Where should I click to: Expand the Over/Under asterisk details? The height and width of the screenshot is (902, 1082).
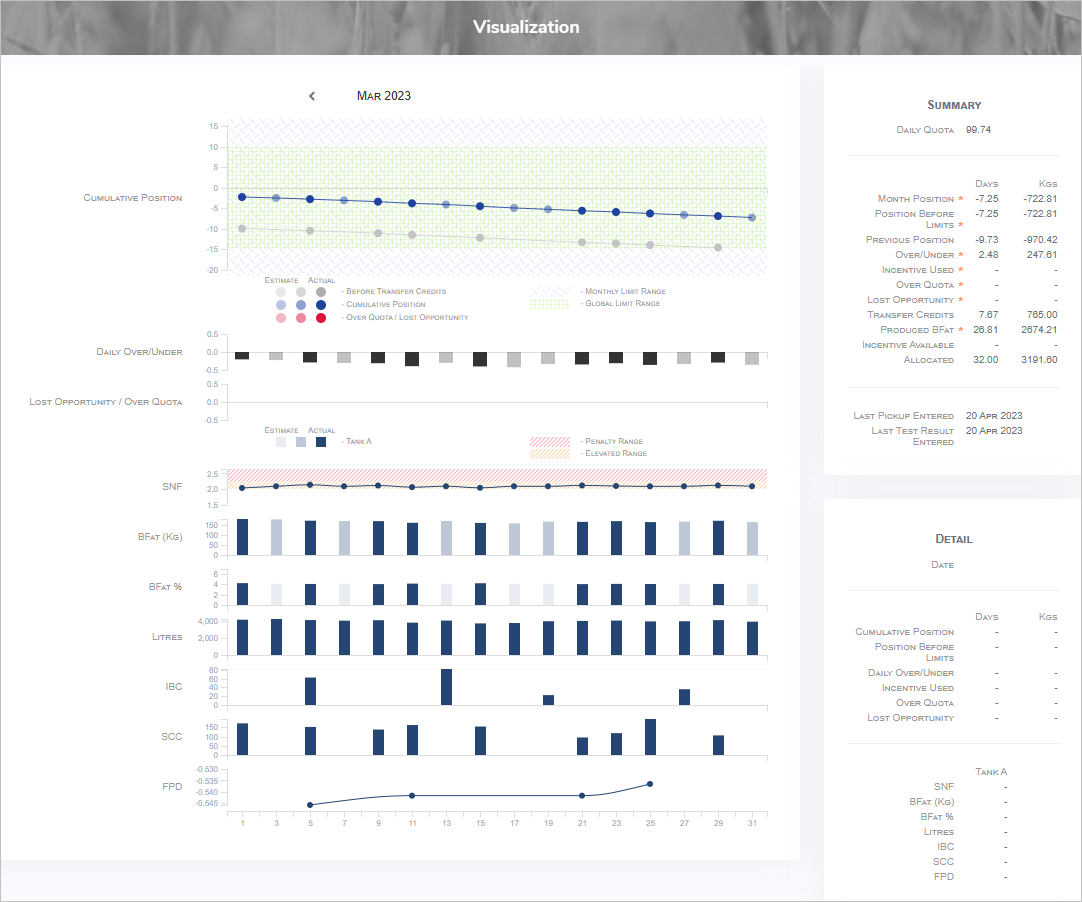(x=960, y=255)
